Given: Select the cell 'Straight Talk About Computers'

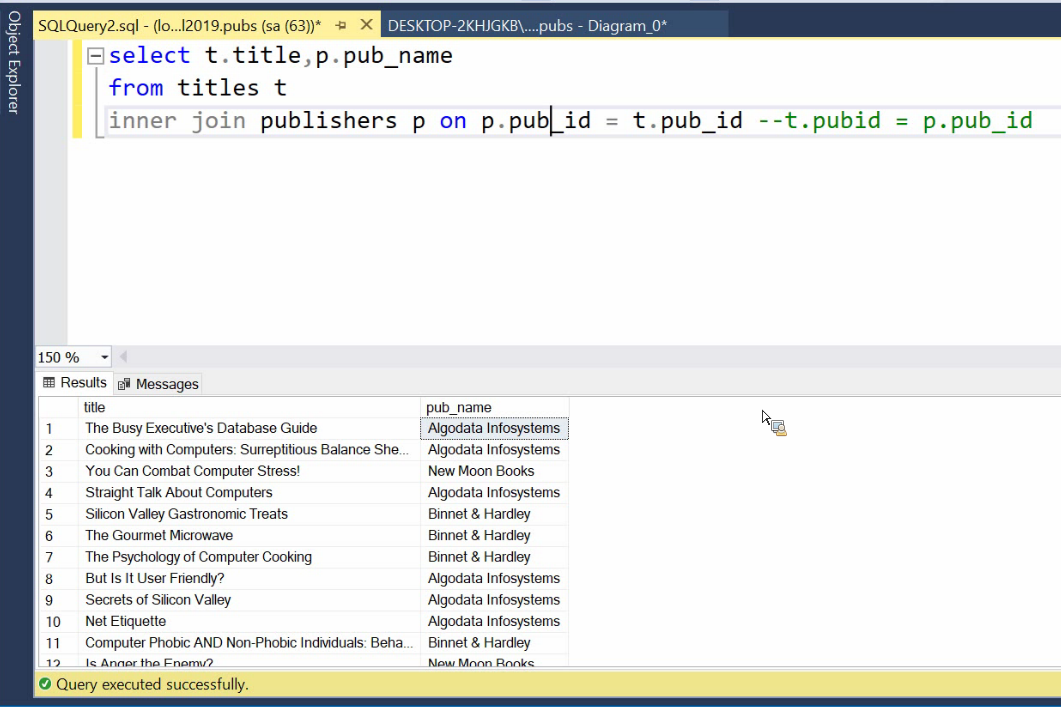Looking at the screenshot, I should (249, 493).
